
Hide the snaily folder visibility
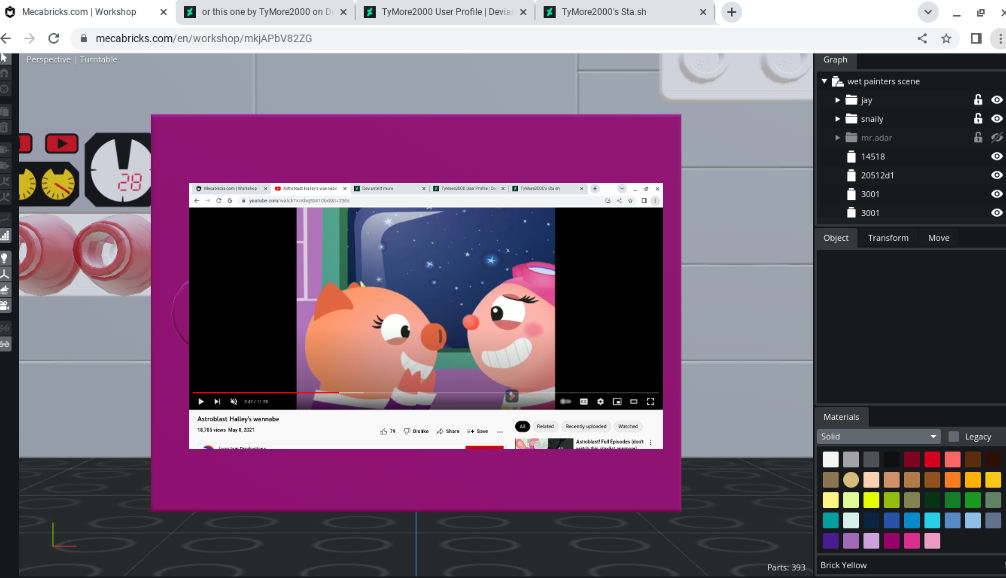tap(996, 118)
